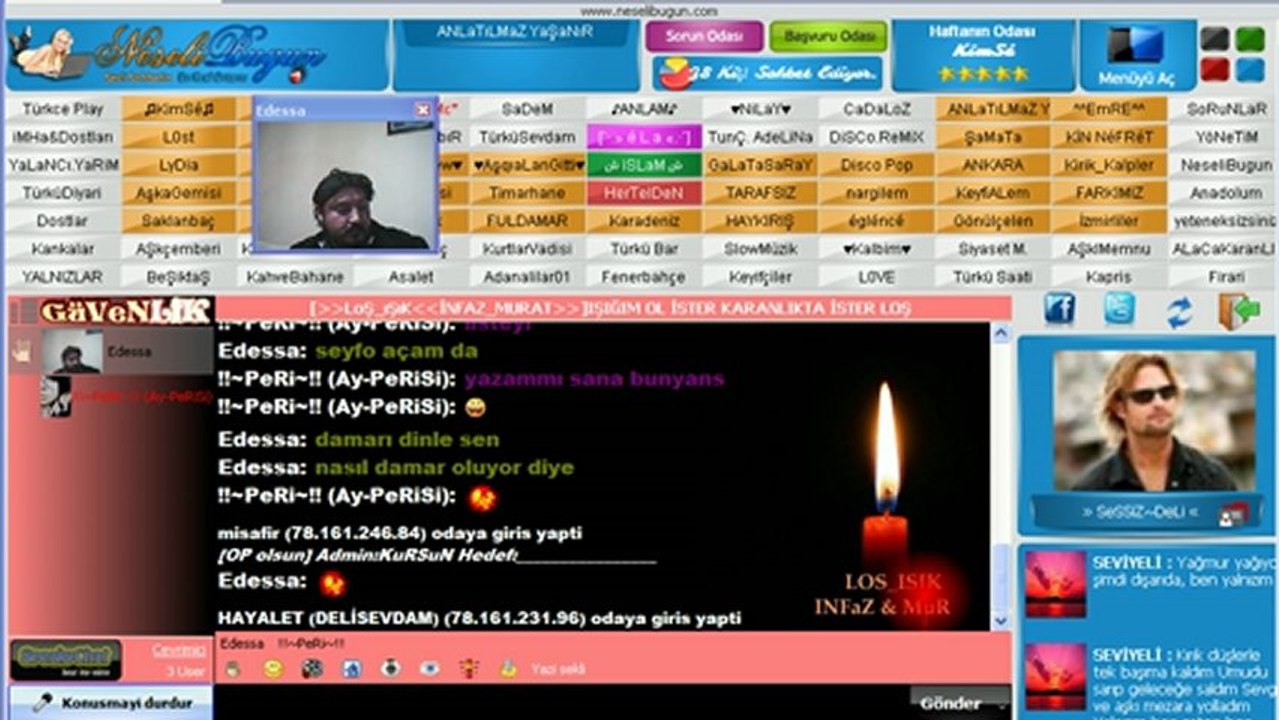Open the Sorun Odası room

click(704, 36)
